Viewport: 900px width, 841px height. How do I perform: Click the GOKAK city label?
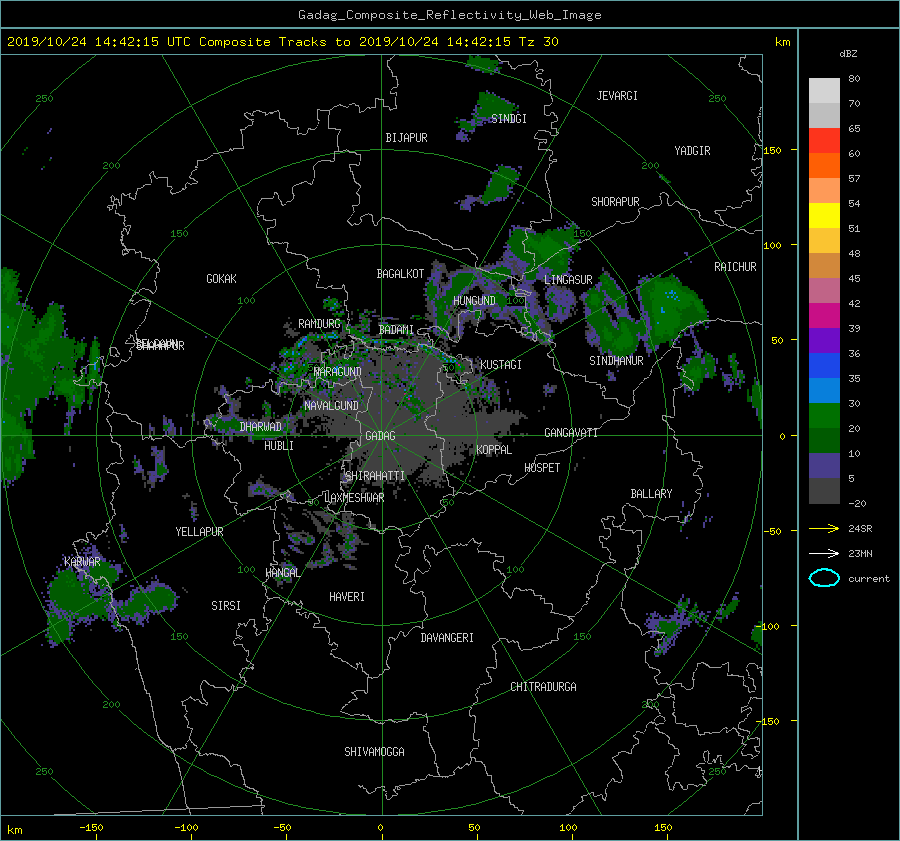222,279
